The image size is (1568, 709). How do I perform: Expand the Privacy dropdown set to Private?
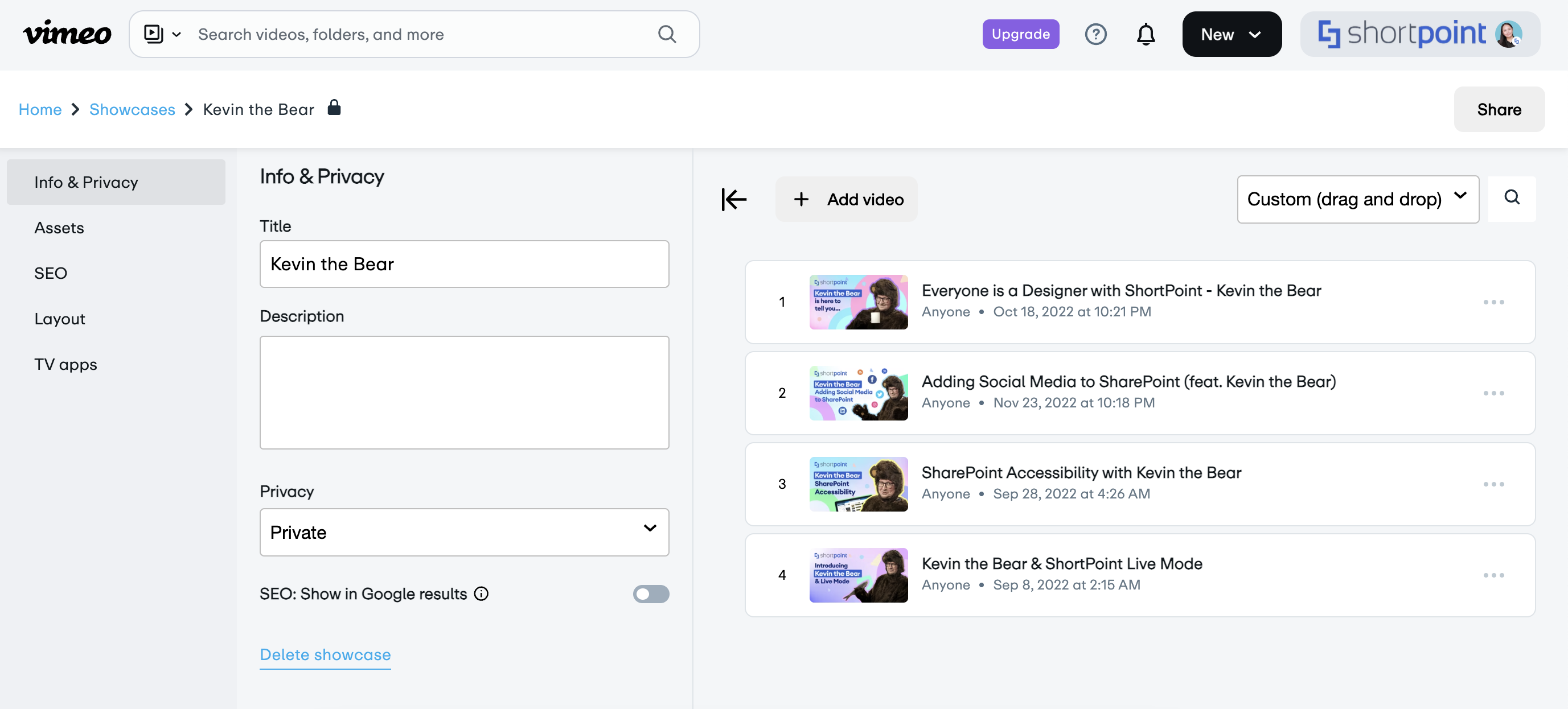tap(464, 533)
